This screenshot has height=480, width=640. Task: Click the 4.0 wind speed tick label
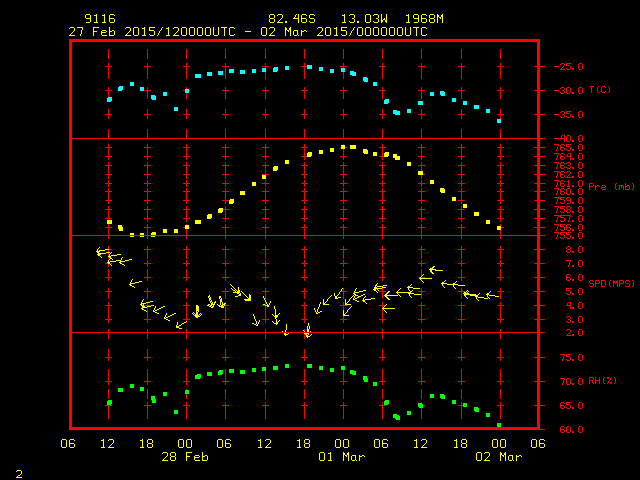[x=574, y=305]
